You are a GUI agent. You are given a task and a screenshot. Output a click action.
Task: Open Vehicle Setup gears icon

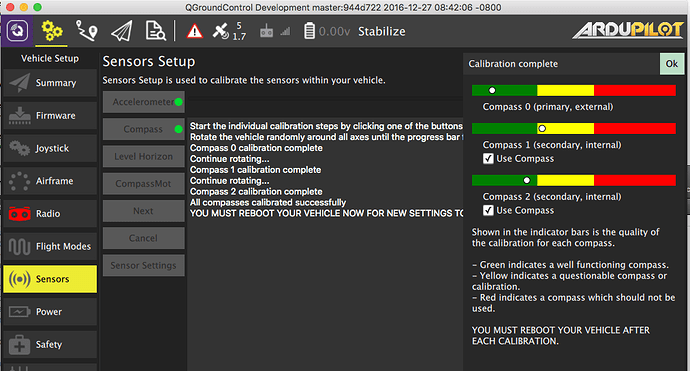(51, 31)
